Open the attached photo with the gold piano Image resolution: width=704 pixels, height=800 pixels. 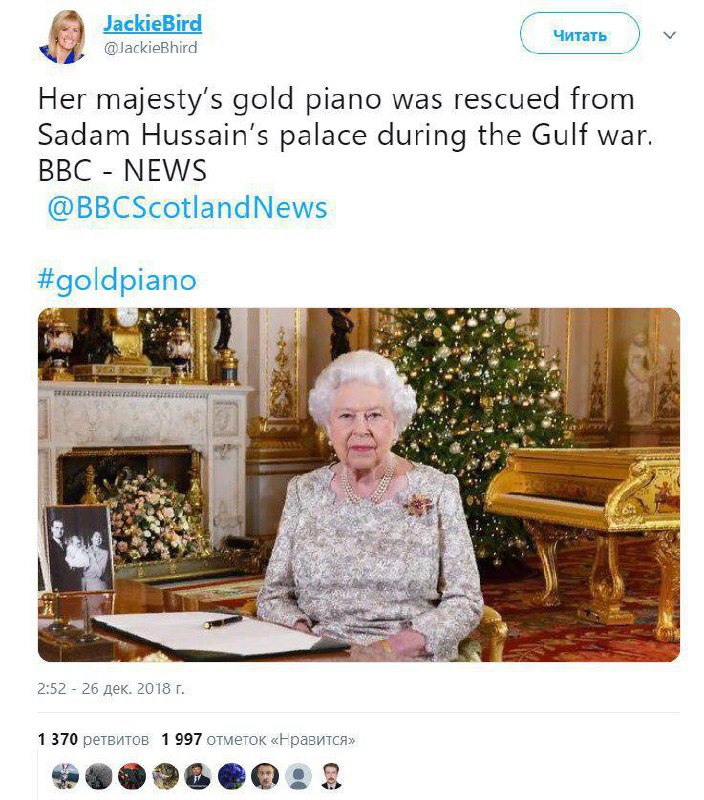tap(359, 485)
